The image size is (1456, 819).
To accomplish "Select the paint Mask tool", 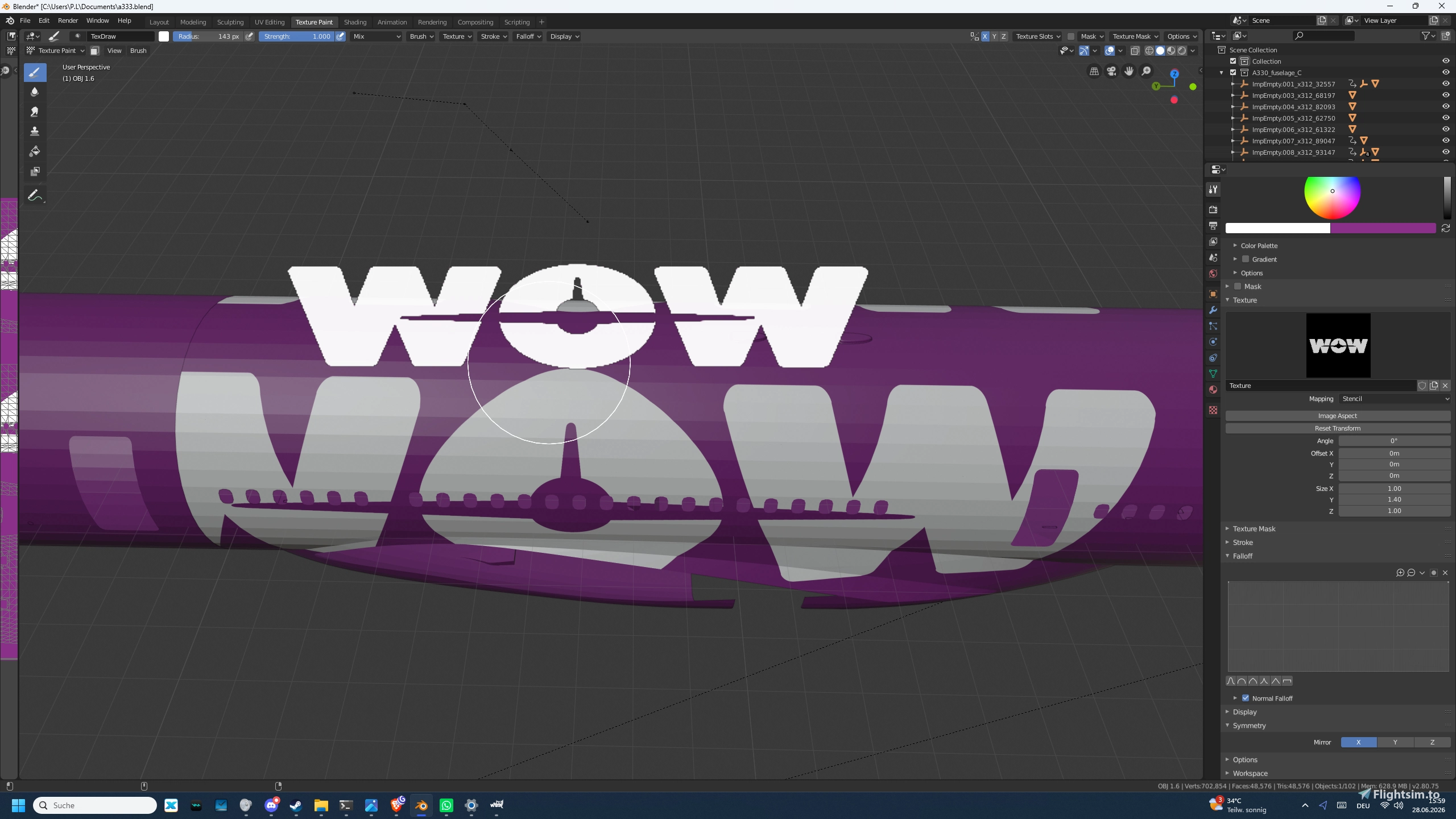I will click(35, 171).
